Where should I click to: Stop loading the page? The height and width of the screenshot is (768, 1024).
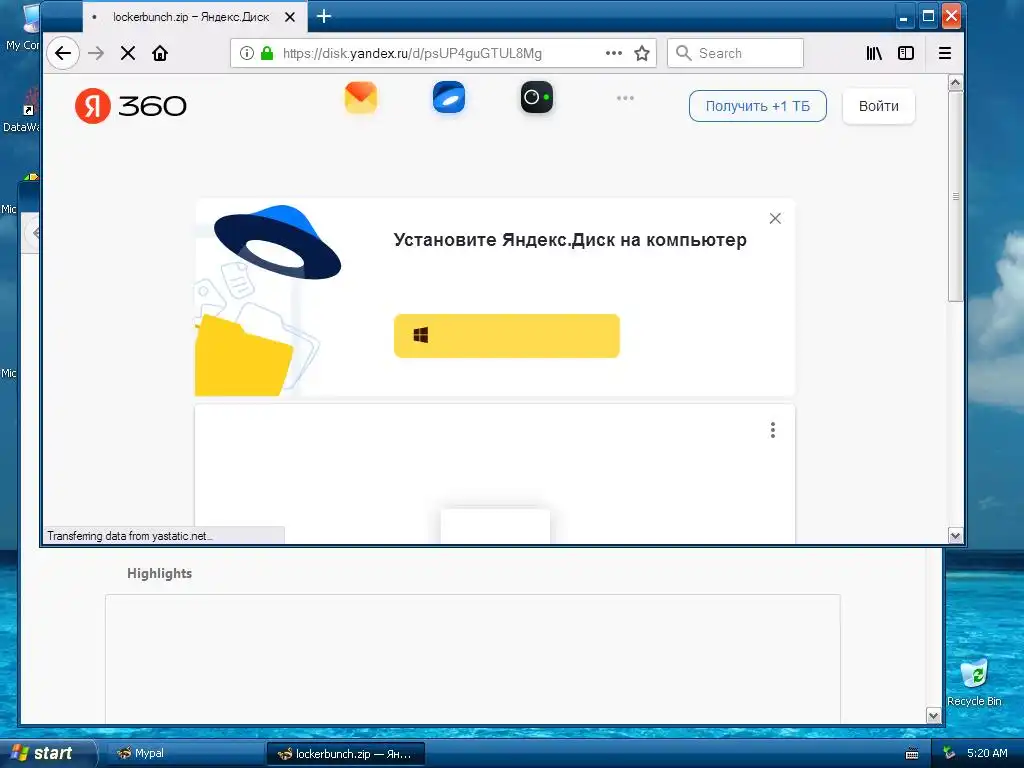tap(128, 53)
